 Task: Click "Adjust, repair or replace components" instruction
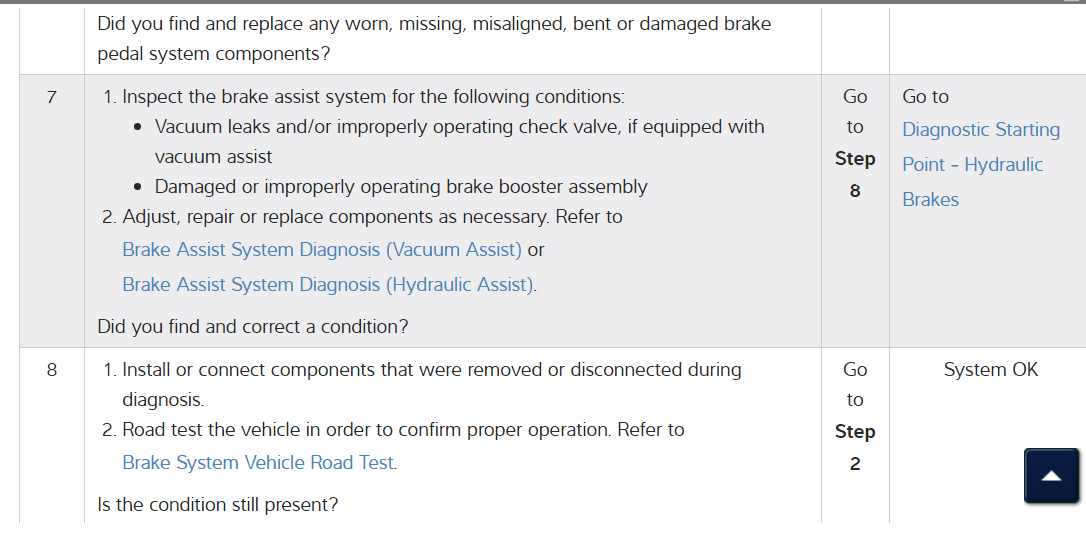pos(335,217)
